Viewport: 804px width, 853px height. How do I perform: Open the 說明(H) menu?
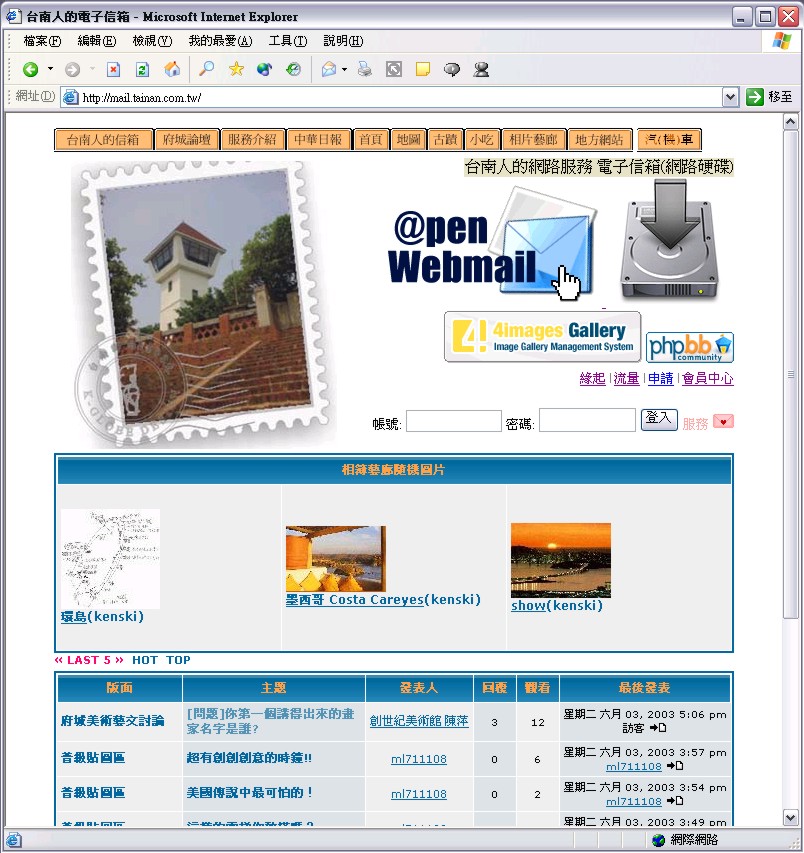pyautogui.click(x=343, y=41)
